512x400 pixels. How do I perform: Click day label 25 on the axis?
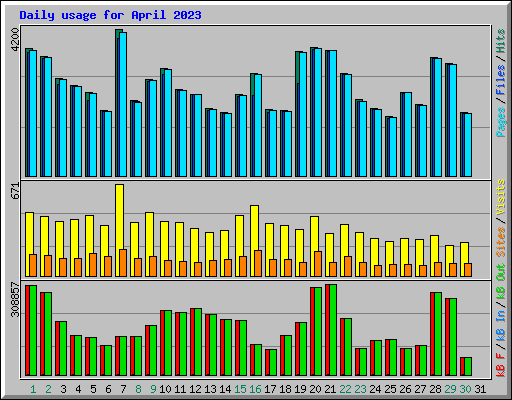click(390, 389)
